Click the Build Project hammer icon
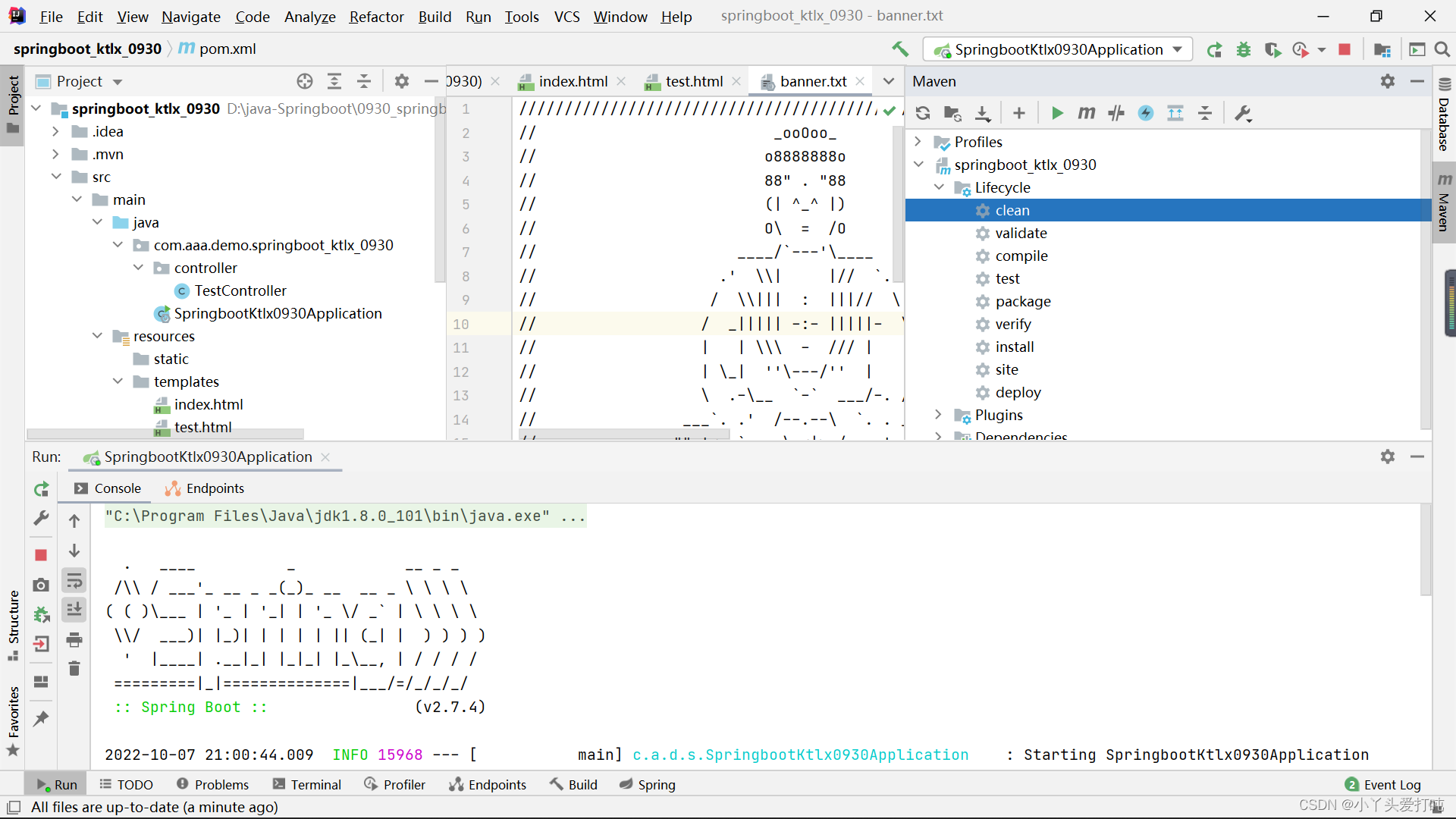The height and width of the screenshot is (819, 1456). (900, 49)
